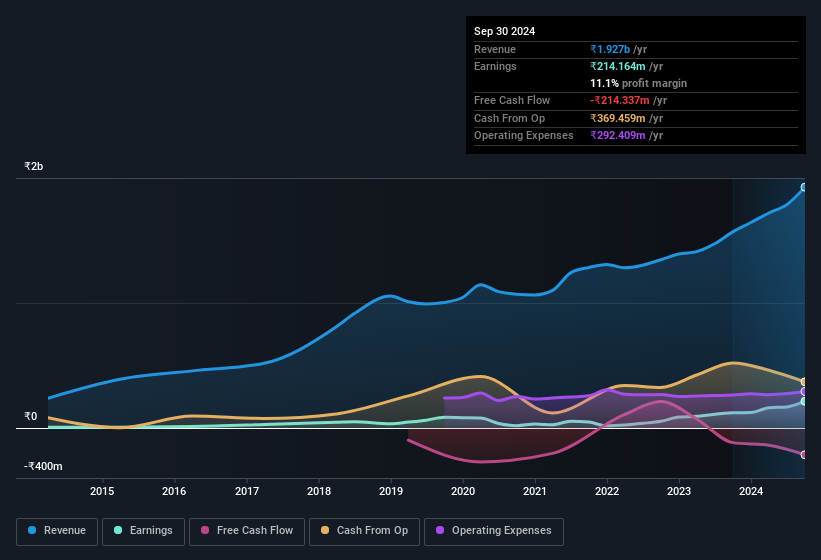Viewport: 821px width, 560px height.
Task: Click the orange dot in Cash From Op legend
Action: pos(325,530)
